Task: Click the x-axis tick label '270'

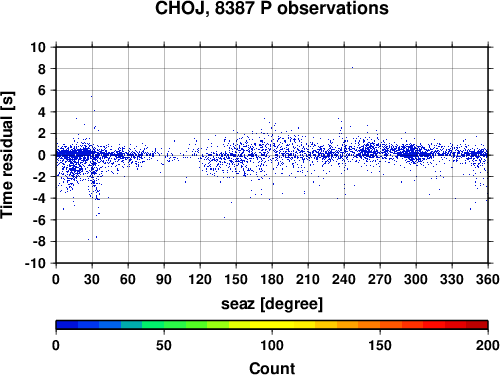Action: pos(380,279)
